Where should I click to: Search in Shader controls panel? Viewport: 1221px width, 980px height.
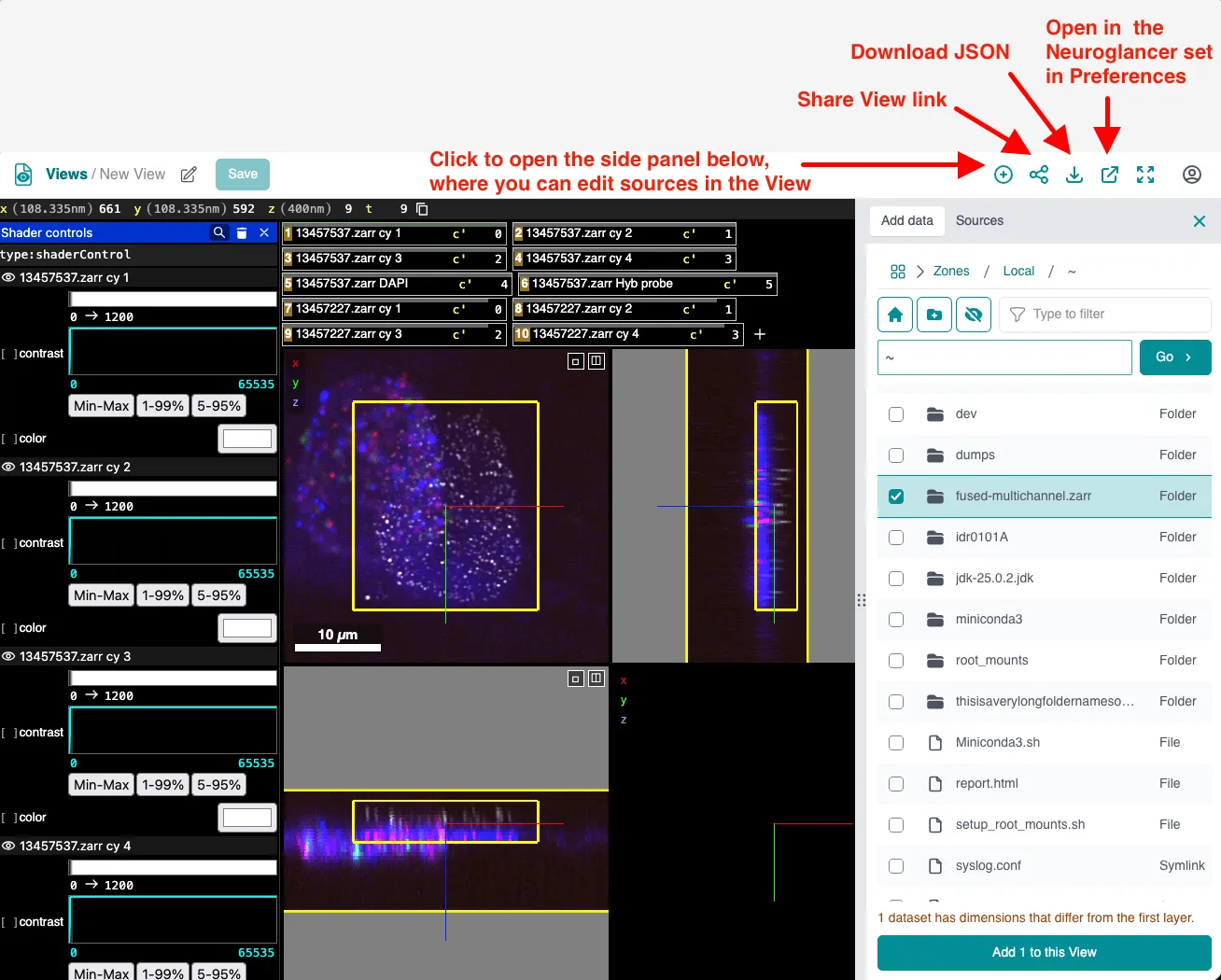pos(218,232)
